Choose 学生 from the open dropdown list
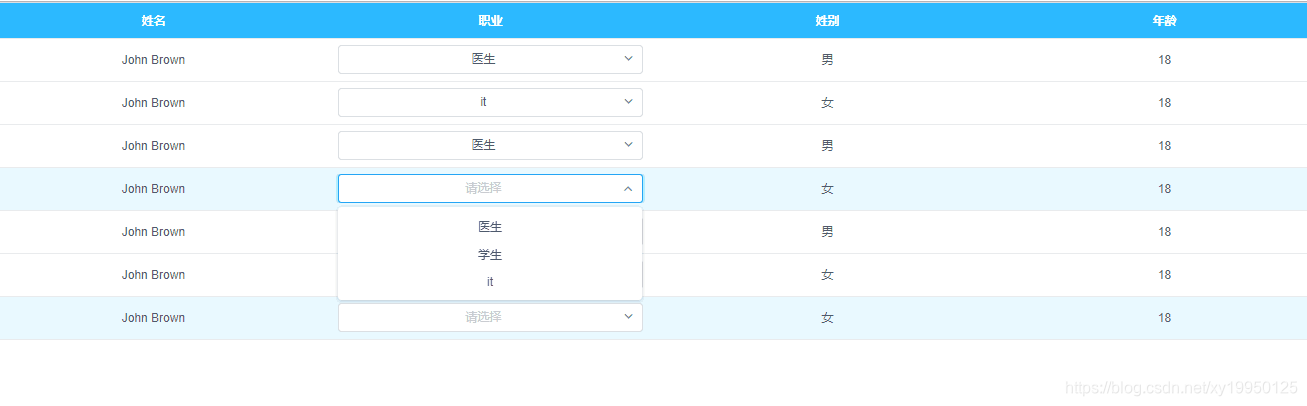 (490, 255)
